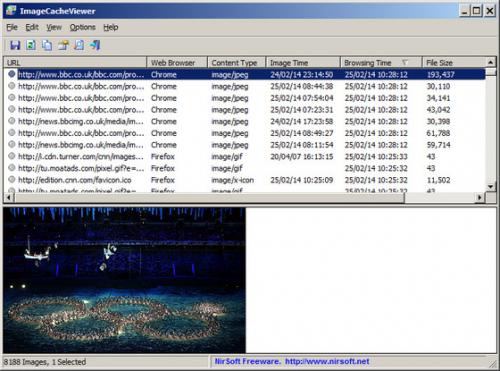Click the horizontal scrollbar left arrow
The width and height of the screenshot is (500, 371).
point(8,198)
